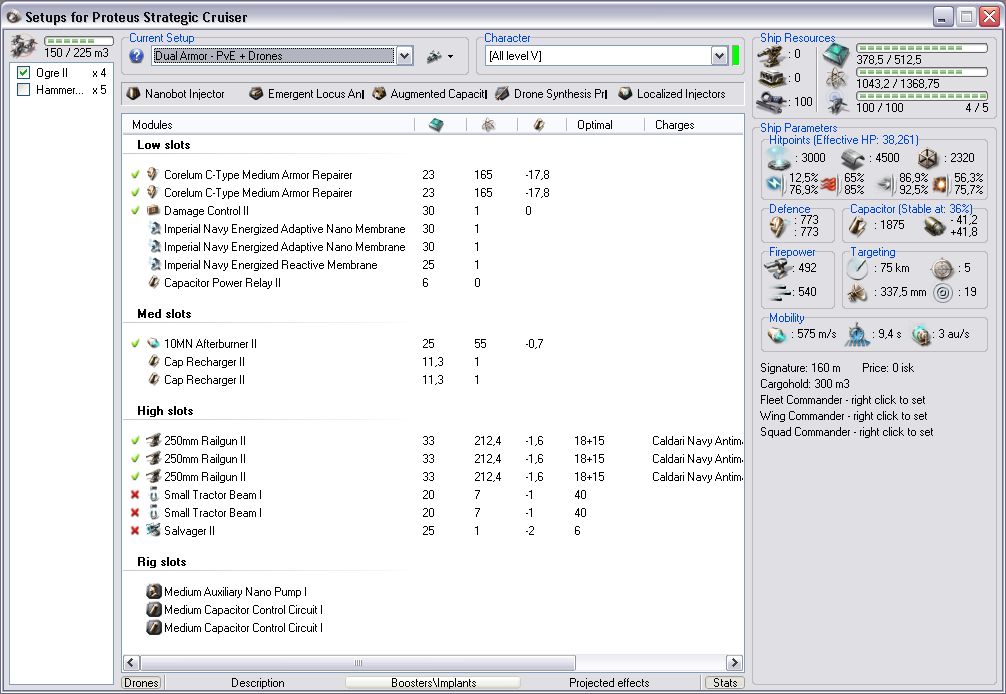Click the Emergent Locus Analyzer subsystem icon
The image size is (1006, 694).
tap(256, 94)
